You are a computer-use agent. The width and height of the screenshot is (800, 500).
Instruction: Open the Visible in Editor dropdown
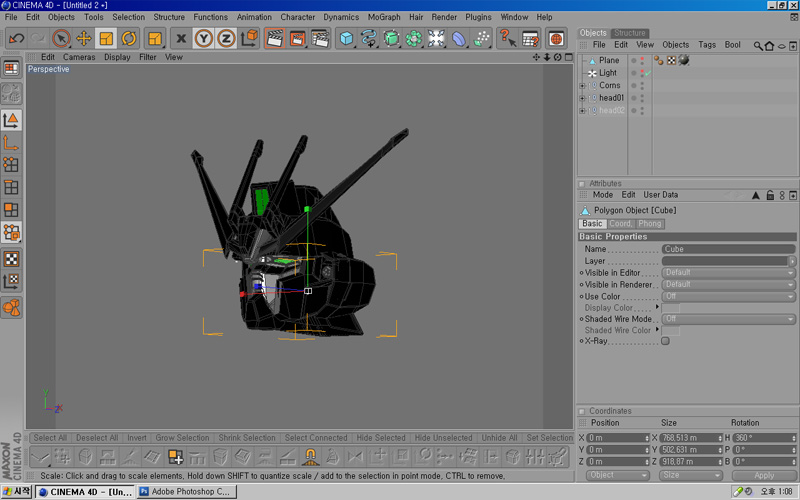click(729, 272)
